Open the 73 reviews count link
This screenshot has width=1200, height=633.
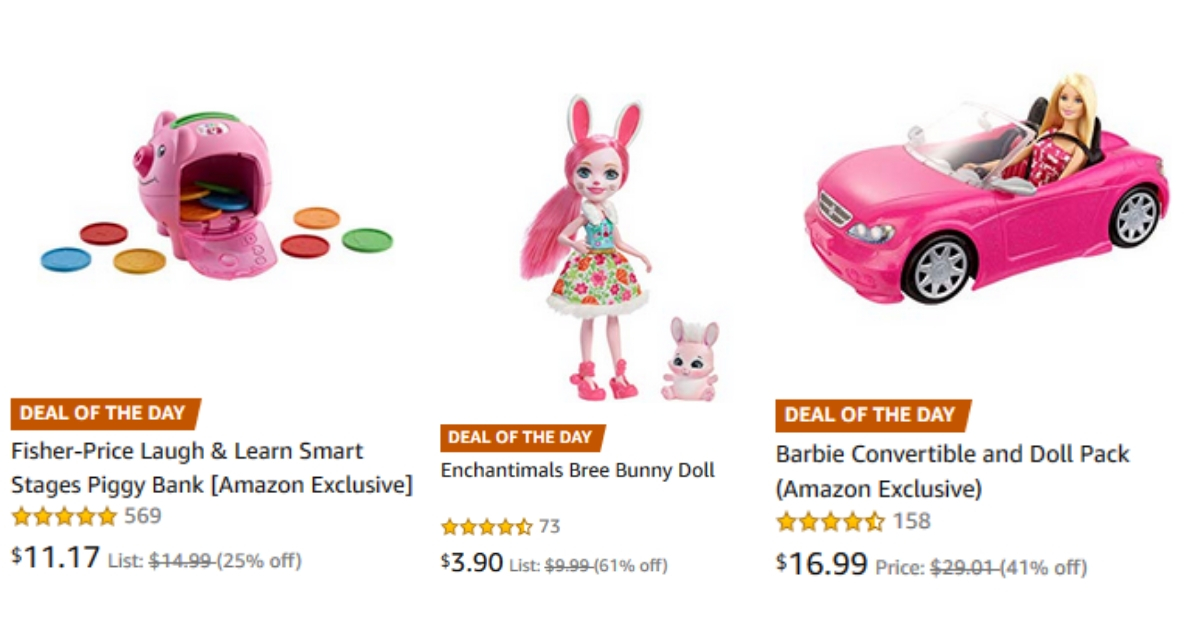[x=550, y=527]
